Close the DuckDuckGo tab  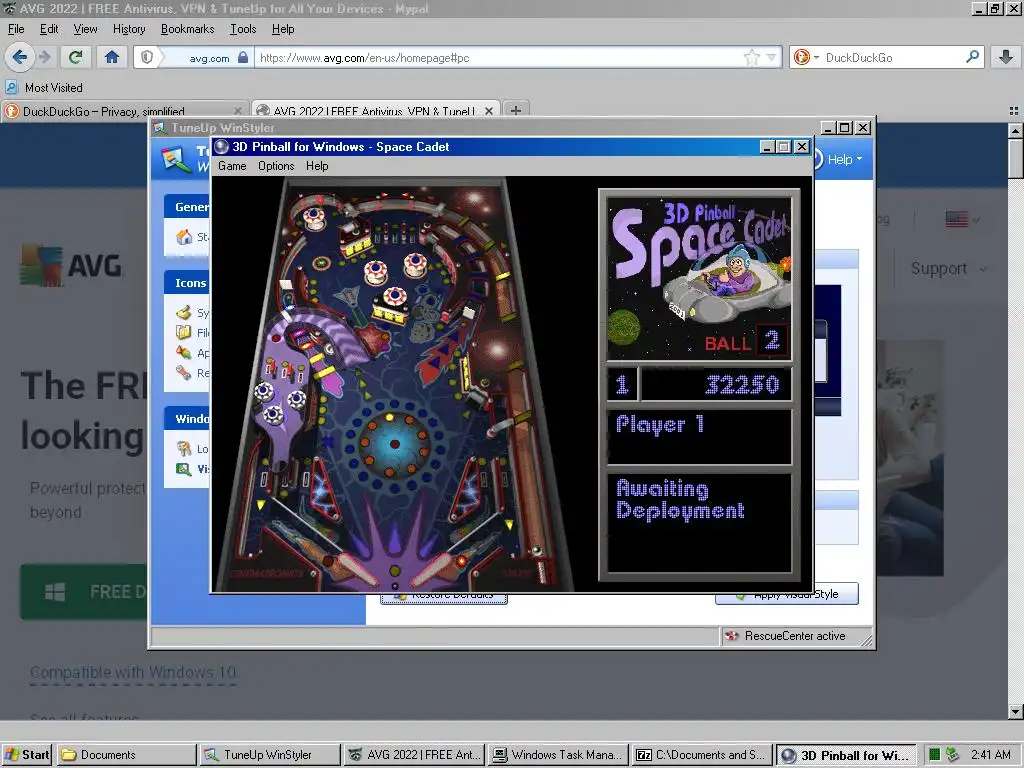click(x=238, y=111)
